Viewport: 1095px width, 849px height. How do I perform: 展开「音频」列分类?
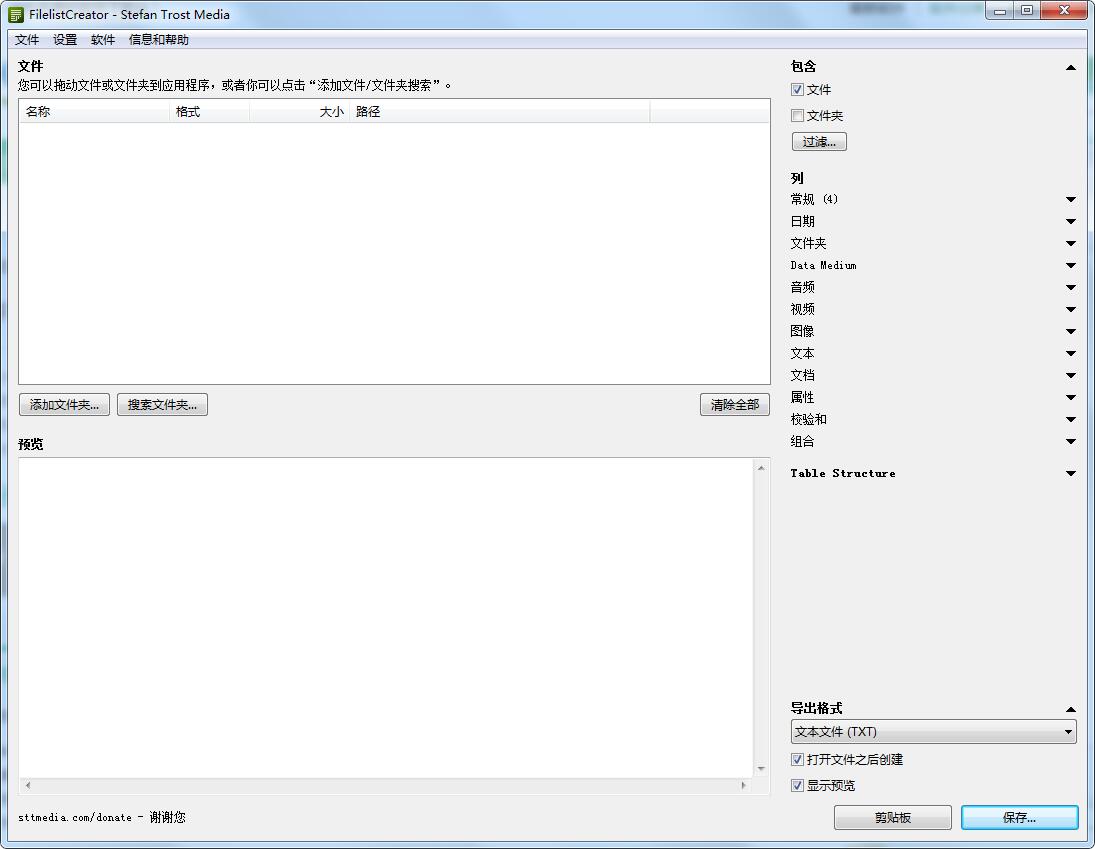point(1071,287)
